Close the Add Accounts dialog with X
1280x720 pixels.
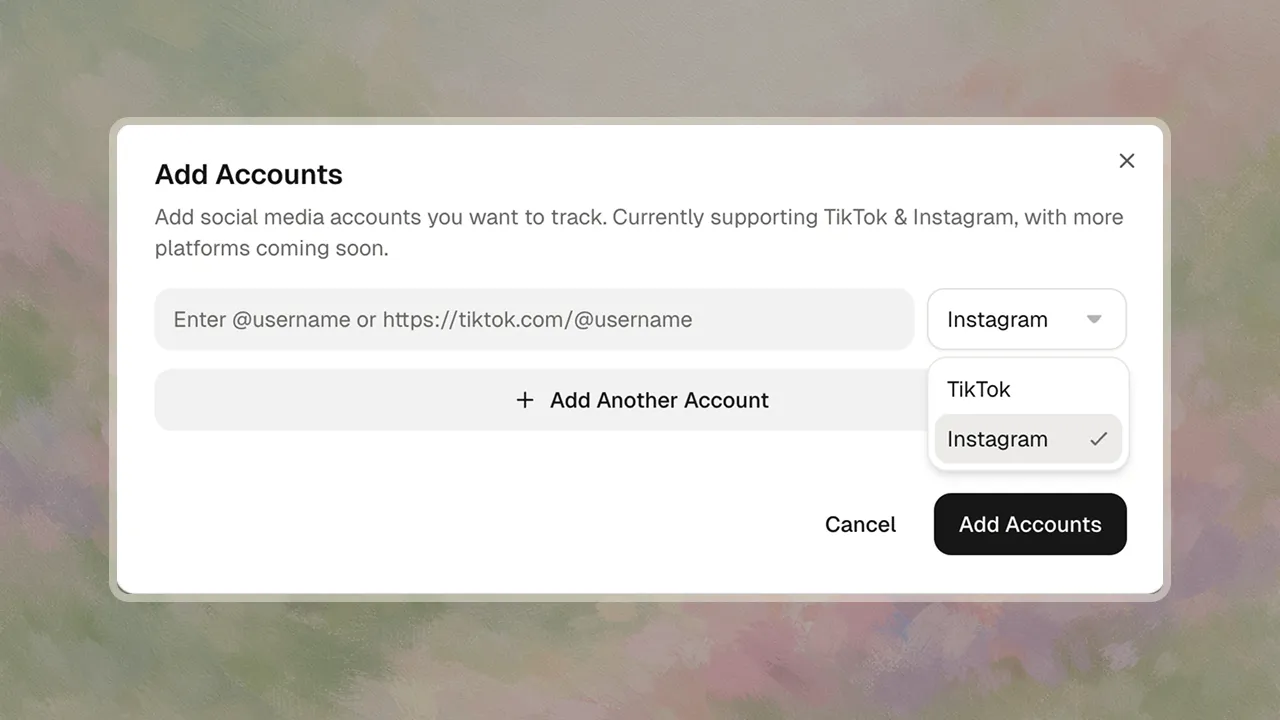pos(1127,161)
